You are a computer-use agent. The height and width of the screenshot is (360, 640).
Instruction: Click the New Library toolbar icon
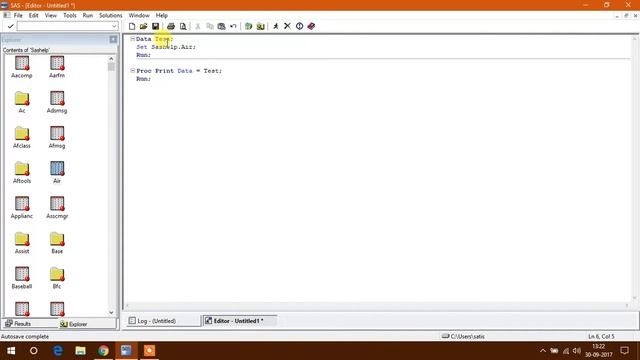coord(248,26)
